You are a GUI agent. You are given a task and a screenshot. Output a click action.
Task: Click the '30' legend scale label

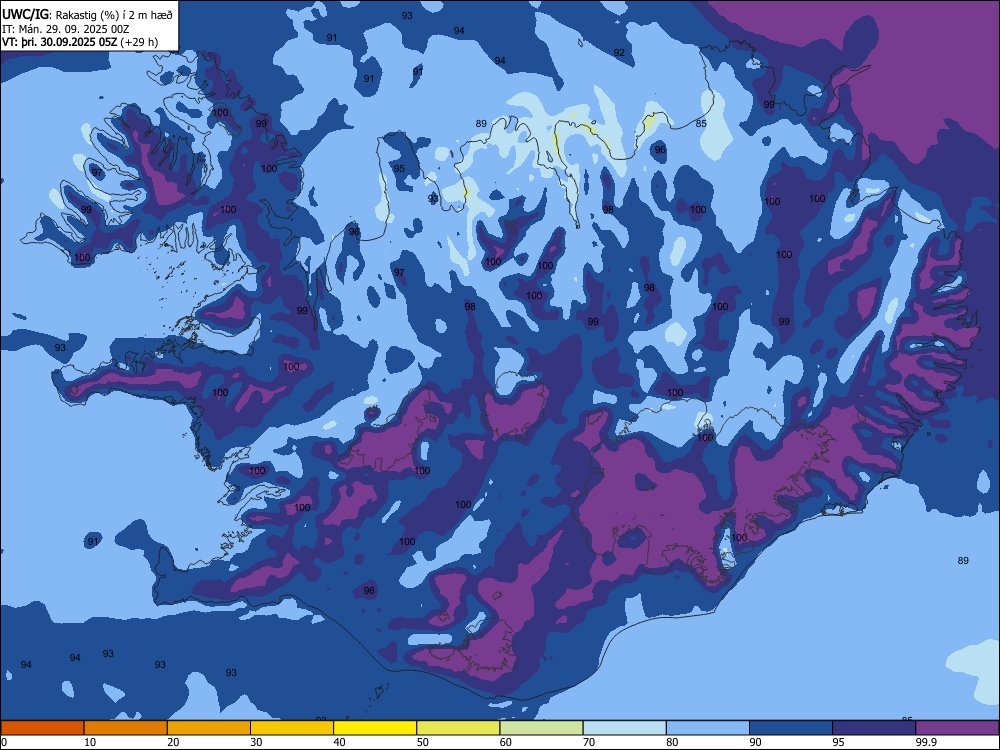point(256,742)
